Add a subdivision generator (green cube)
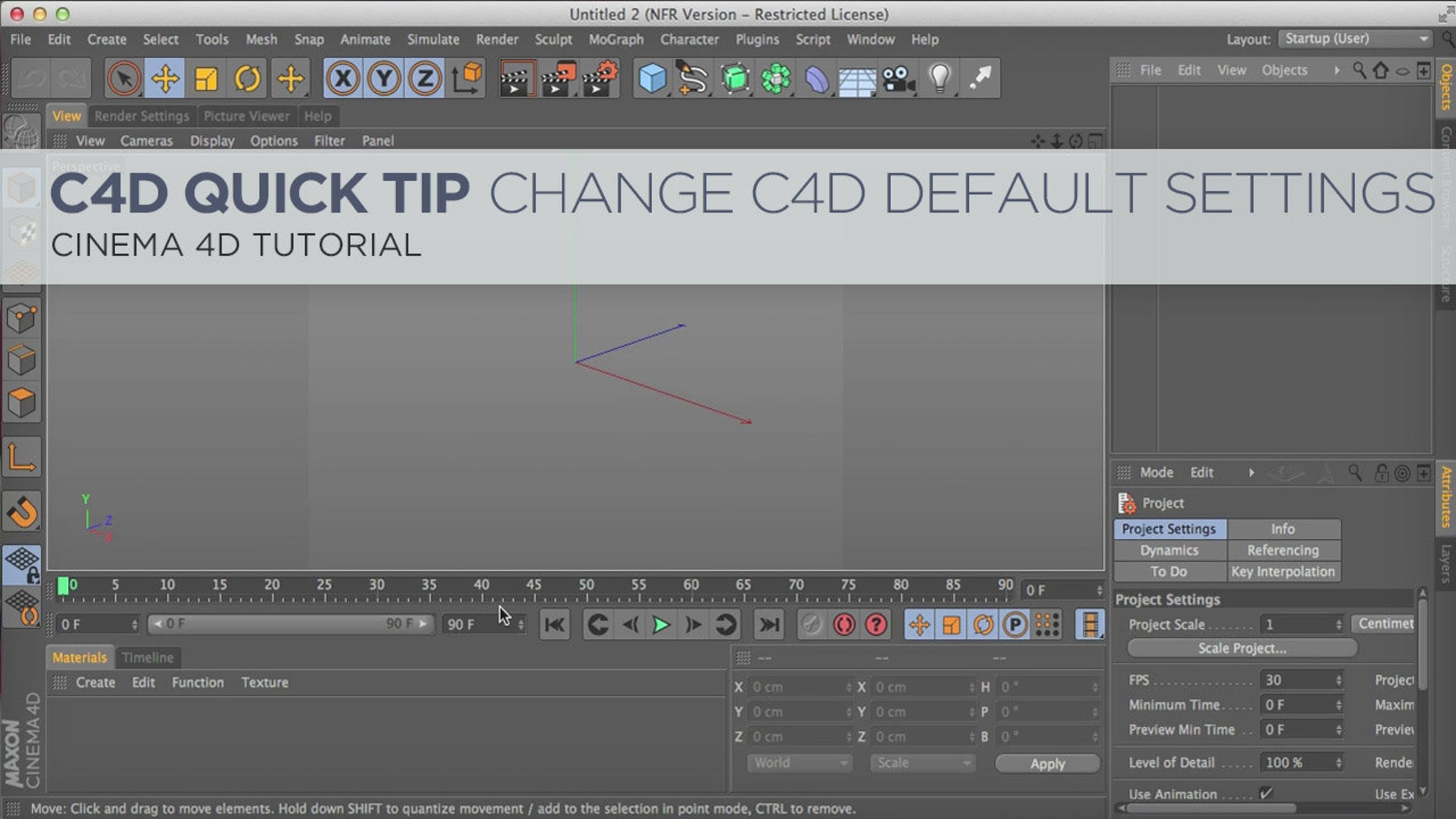Viewport: 1456px width, 819px height. tap(735, 78)
